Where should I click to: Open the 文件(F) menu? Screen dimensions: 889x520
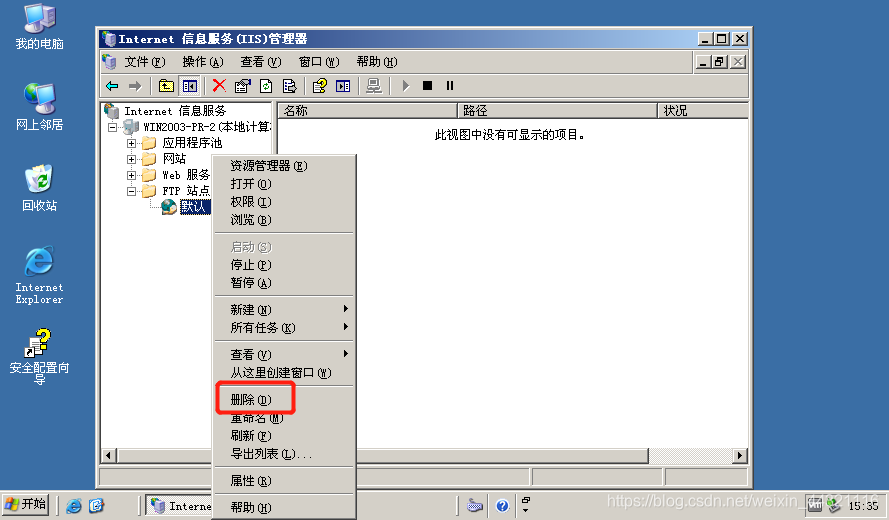[x=145, y=61]
